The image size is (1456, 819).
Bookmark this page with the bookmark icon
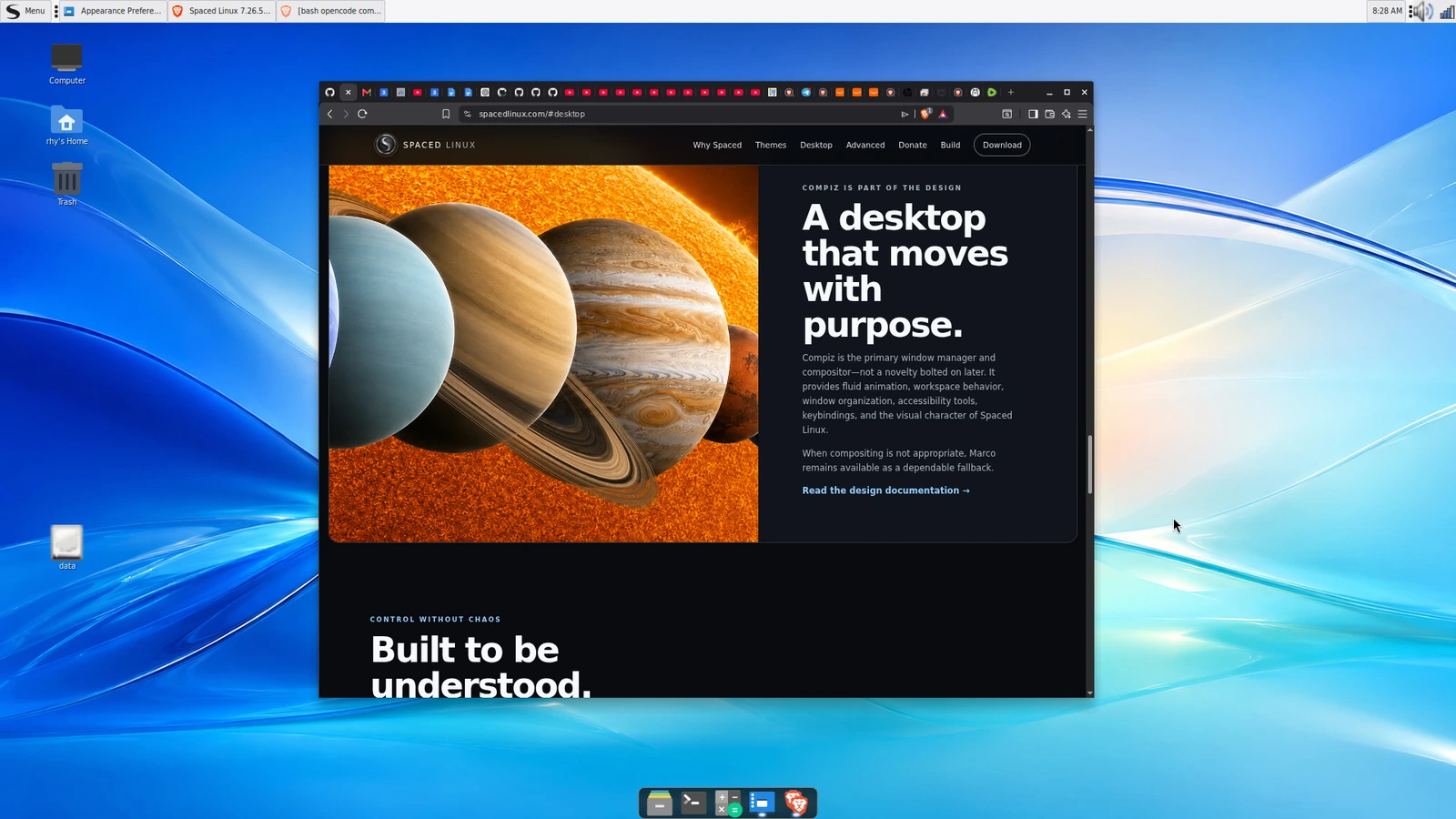pyautogui.click(x=446, y=114)
